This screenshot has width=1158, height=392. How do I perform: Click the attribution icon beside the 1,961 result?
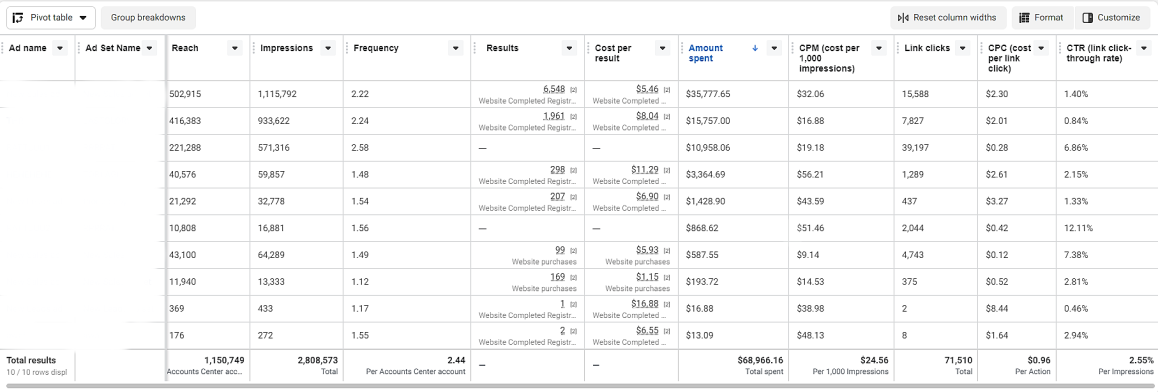[x=573, y=117]
